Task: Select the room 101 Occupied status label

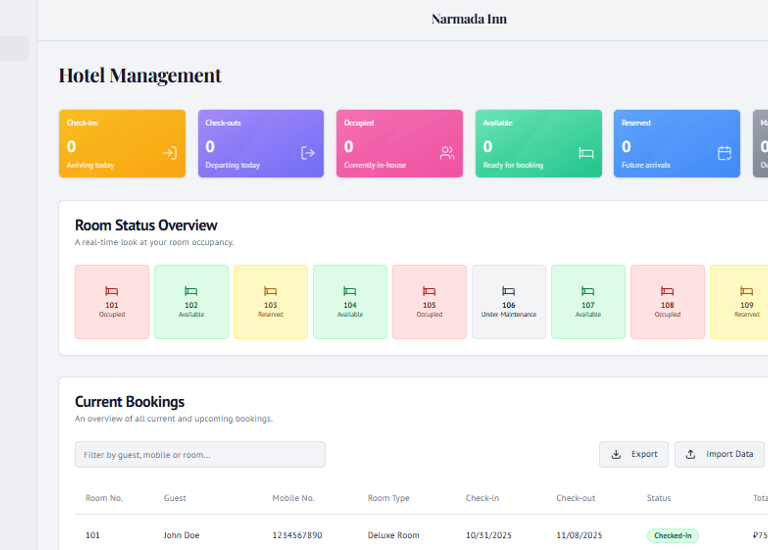Action: coord(112,314)
